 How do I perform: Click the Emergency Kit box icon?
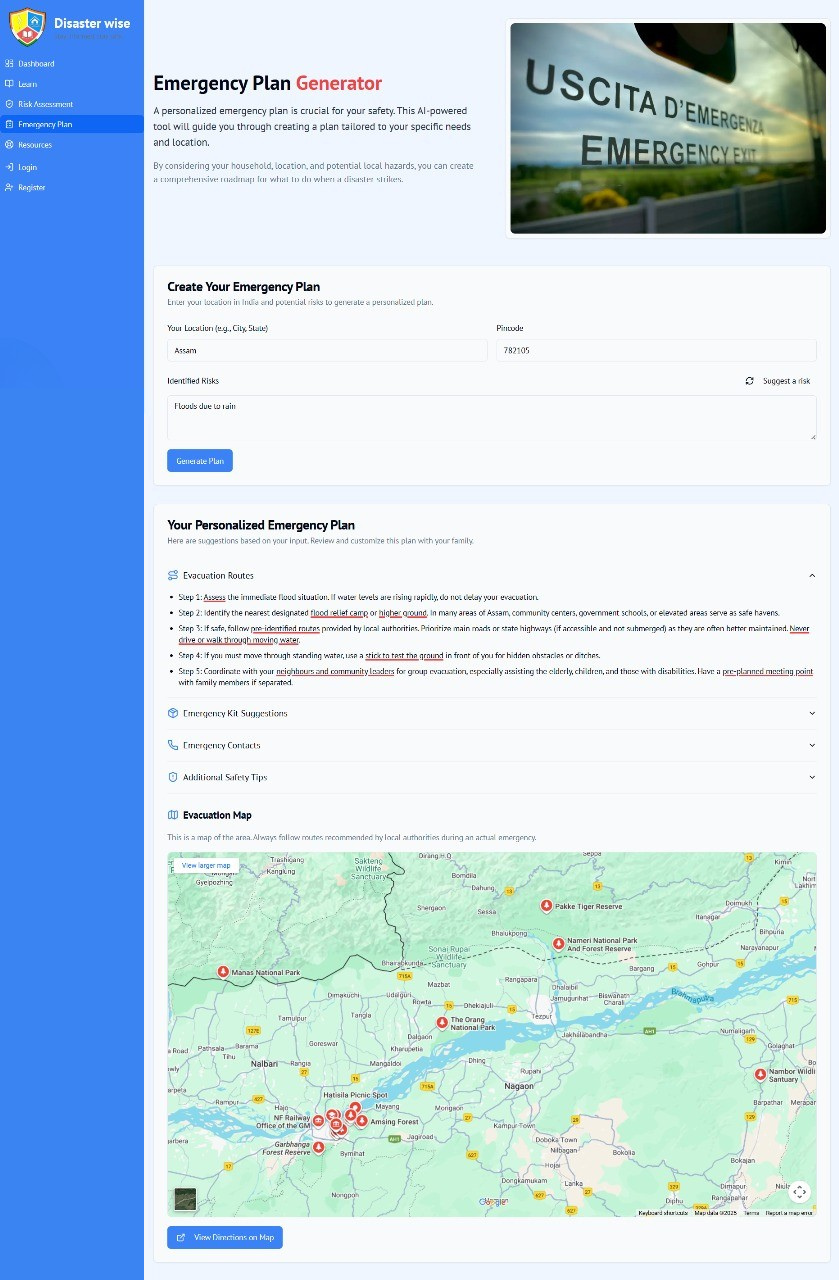173,713
